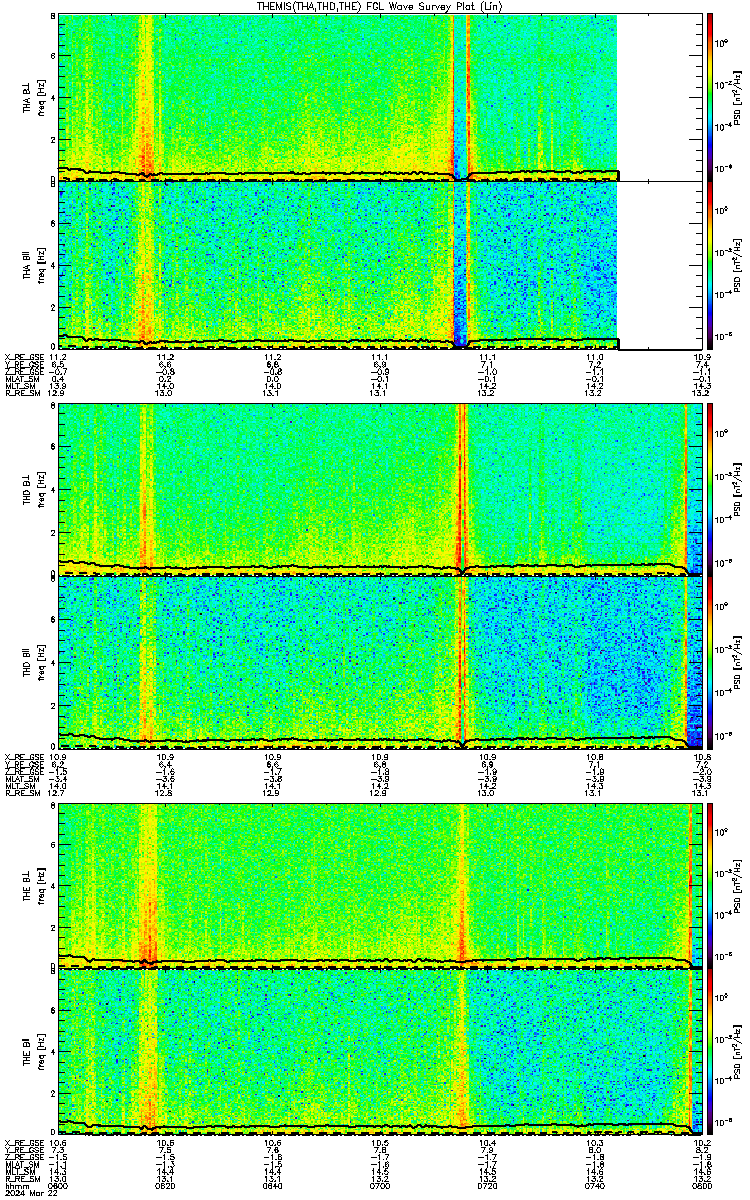750x1200 pixels.
Task: Click the PSD color bar beside THD B-parallel
Action: coord(710,662)
